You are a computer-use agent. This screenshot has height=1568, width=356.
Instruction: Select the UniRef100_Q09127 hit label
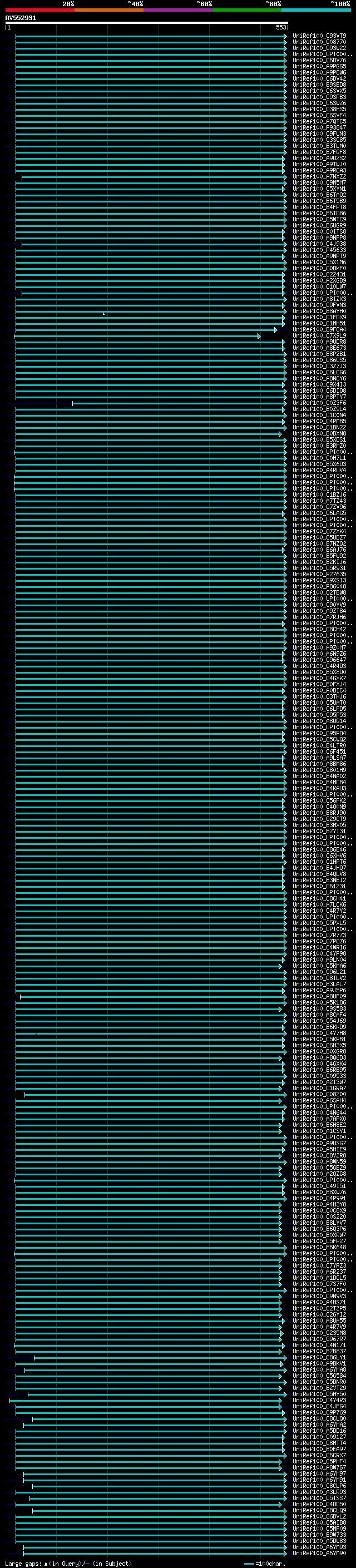click(319, 1438)
